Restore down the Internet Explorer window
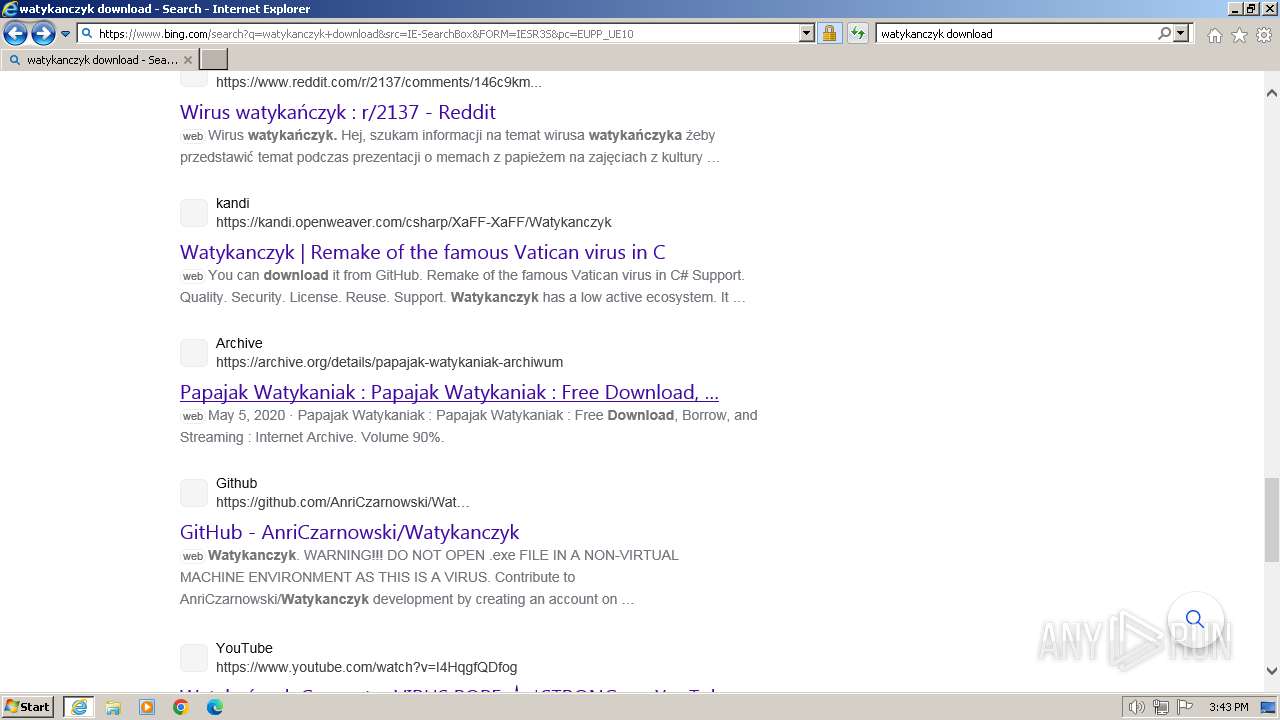The height and width of the screenshot is (720, 1280). point(1250,8)
